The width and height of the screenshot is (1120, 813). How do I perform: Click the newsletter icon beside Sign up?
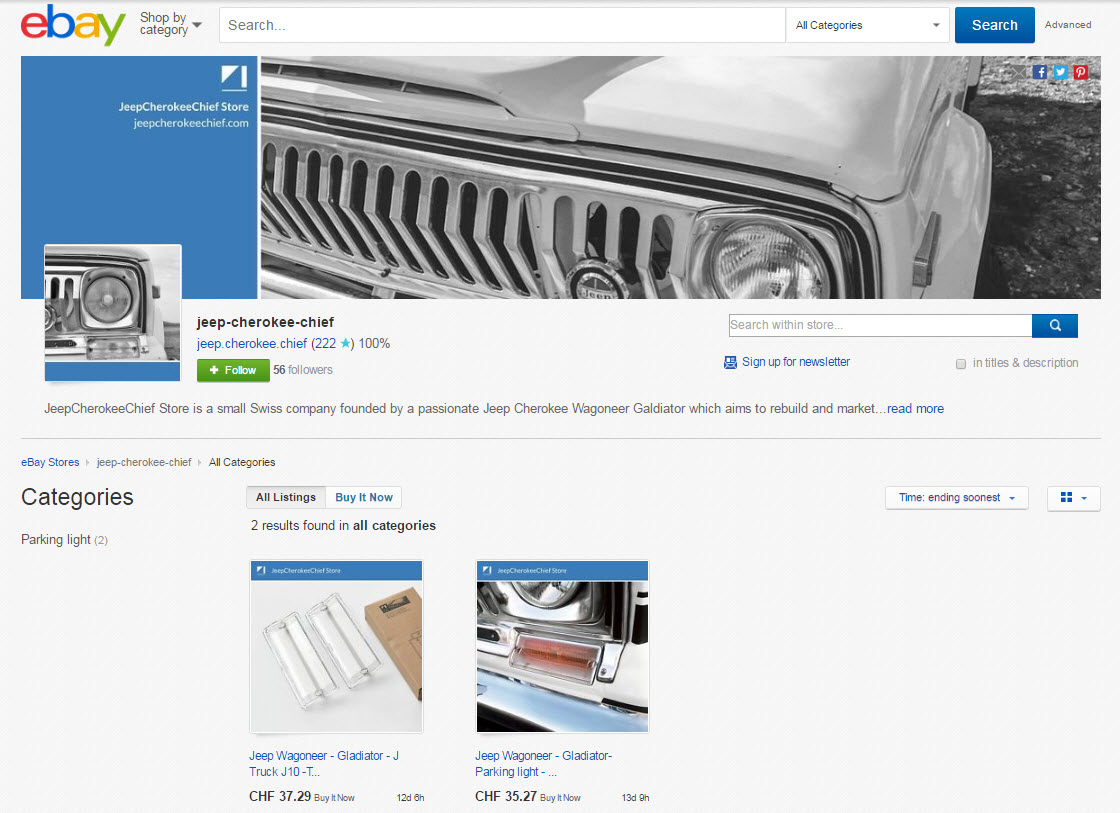tap(730, 362)
